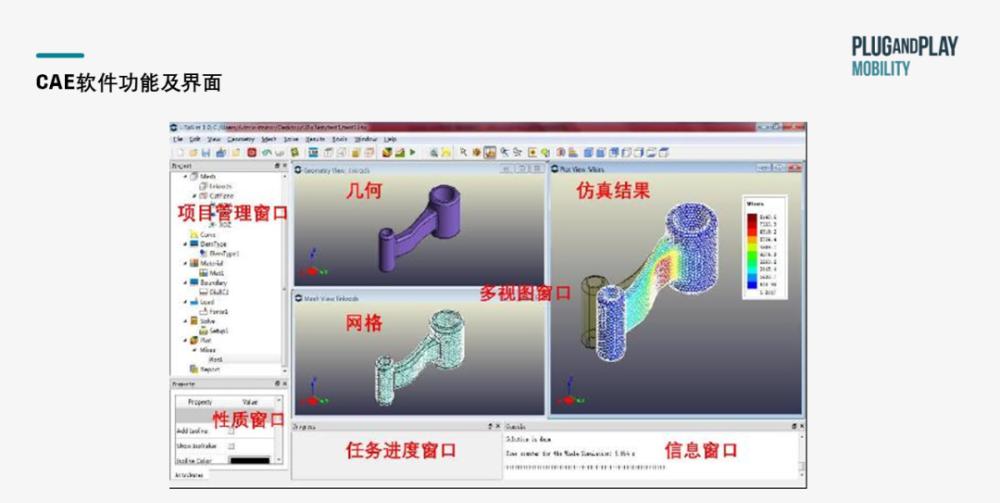The height and width of the screenshot is (503, 1000).
Task: Click the yellow Curve folder icon
Action: 194,234
